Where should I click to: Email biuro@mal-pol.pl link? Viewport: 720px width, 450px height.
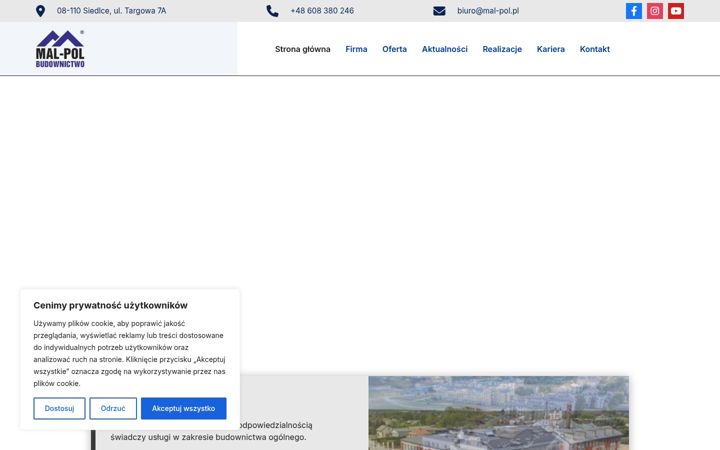coord(488,11)
